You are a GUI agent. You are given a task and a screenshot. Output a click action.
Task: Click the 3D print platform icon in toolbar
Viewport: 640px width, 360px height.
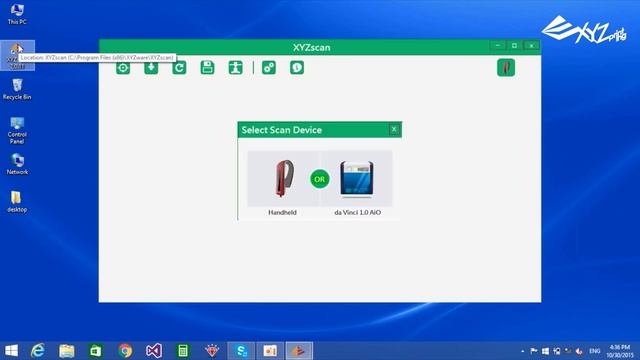pos(236,67)
